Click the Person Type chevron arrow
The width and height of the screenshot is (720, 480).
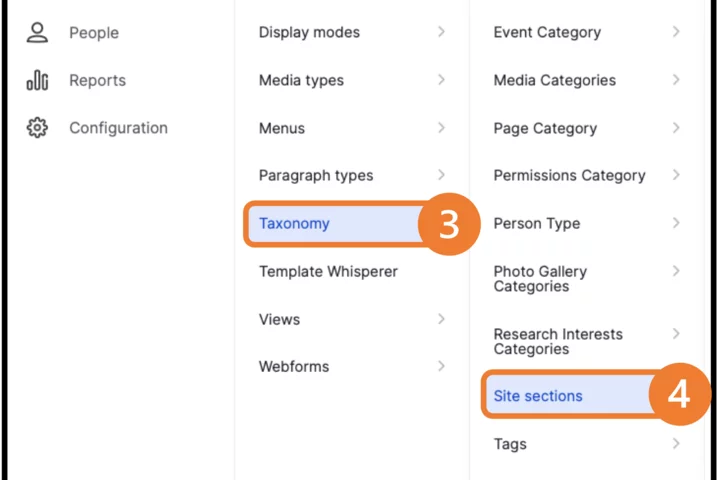coord(676,223)
